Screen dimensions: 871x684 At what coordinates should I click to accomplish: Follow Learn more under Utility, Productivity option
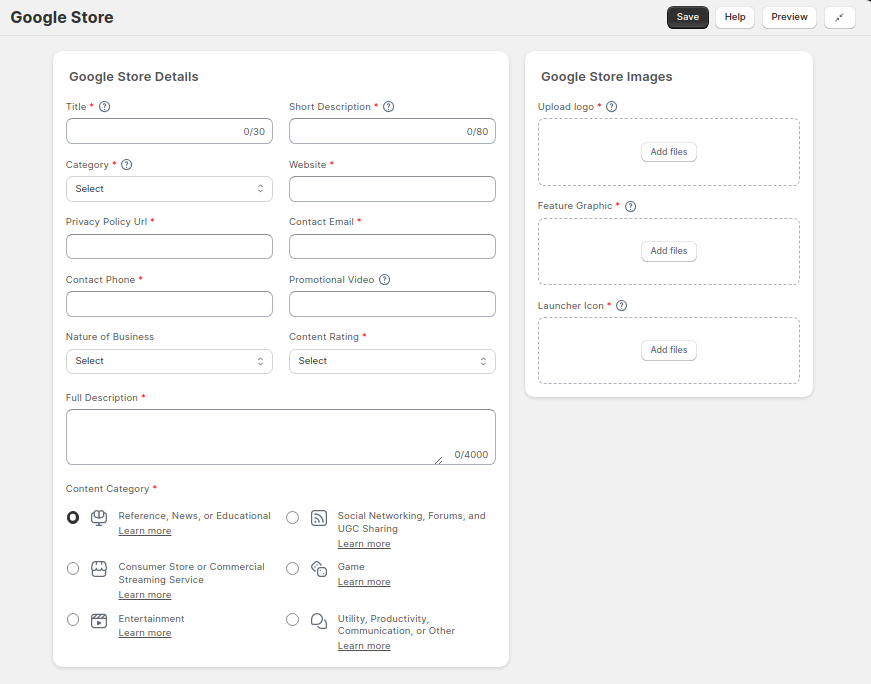[364, 646]
